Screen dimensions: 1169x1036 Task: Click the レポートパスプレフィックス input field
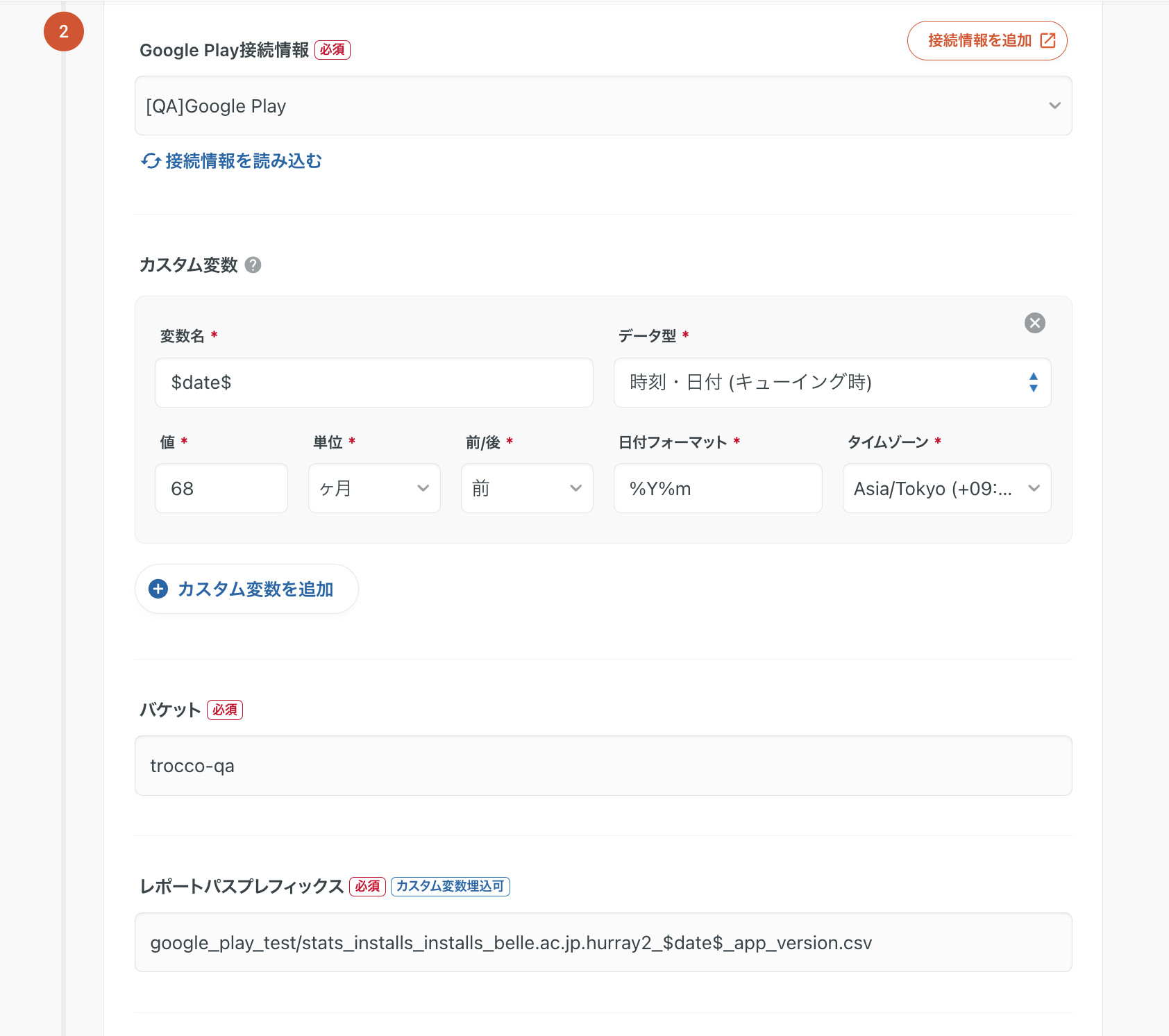pos(603,942)
